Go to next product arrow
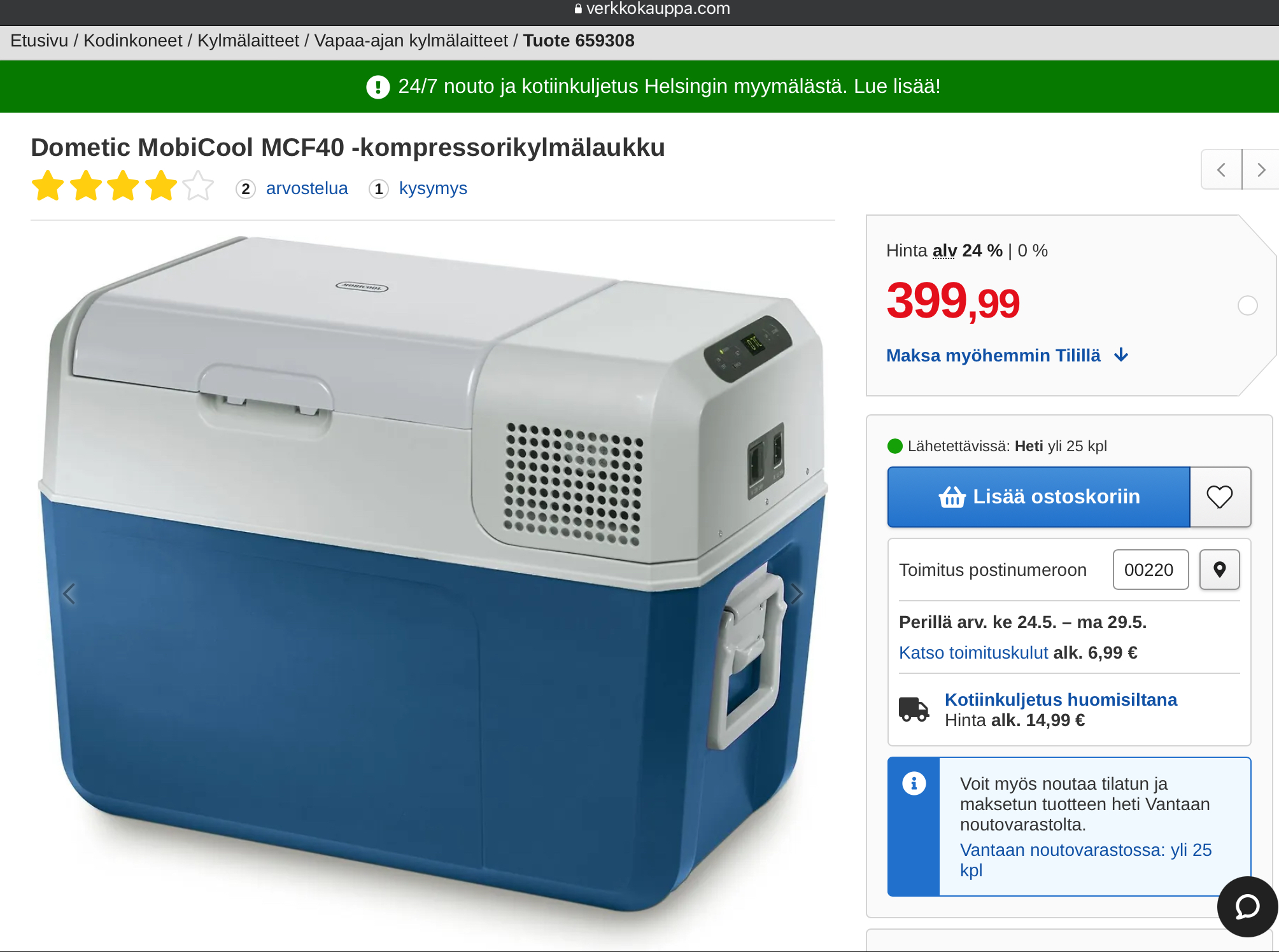Viewport: 1279px width, 952px height. tap(1261, 170)
